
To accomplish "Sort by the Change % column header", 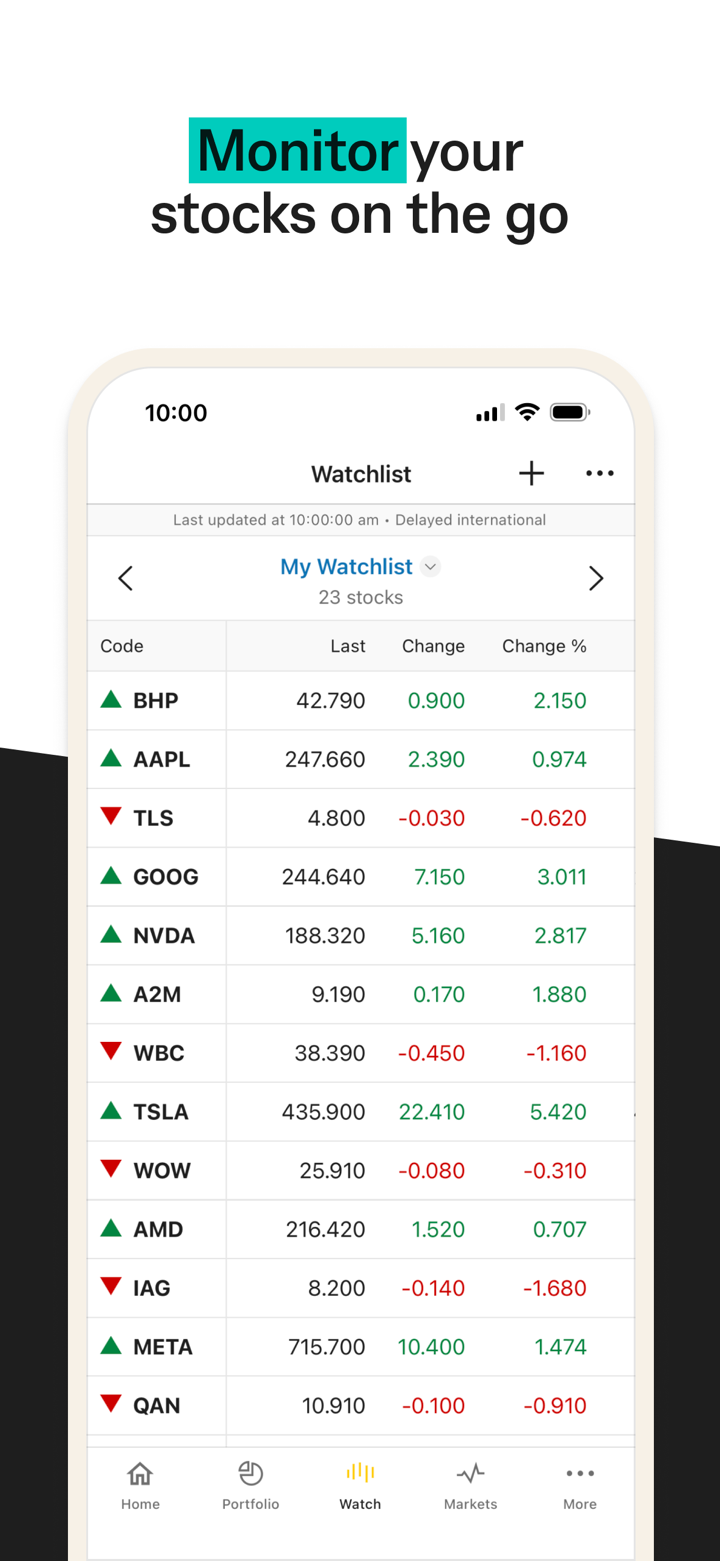I will click(x=544, y=646).
